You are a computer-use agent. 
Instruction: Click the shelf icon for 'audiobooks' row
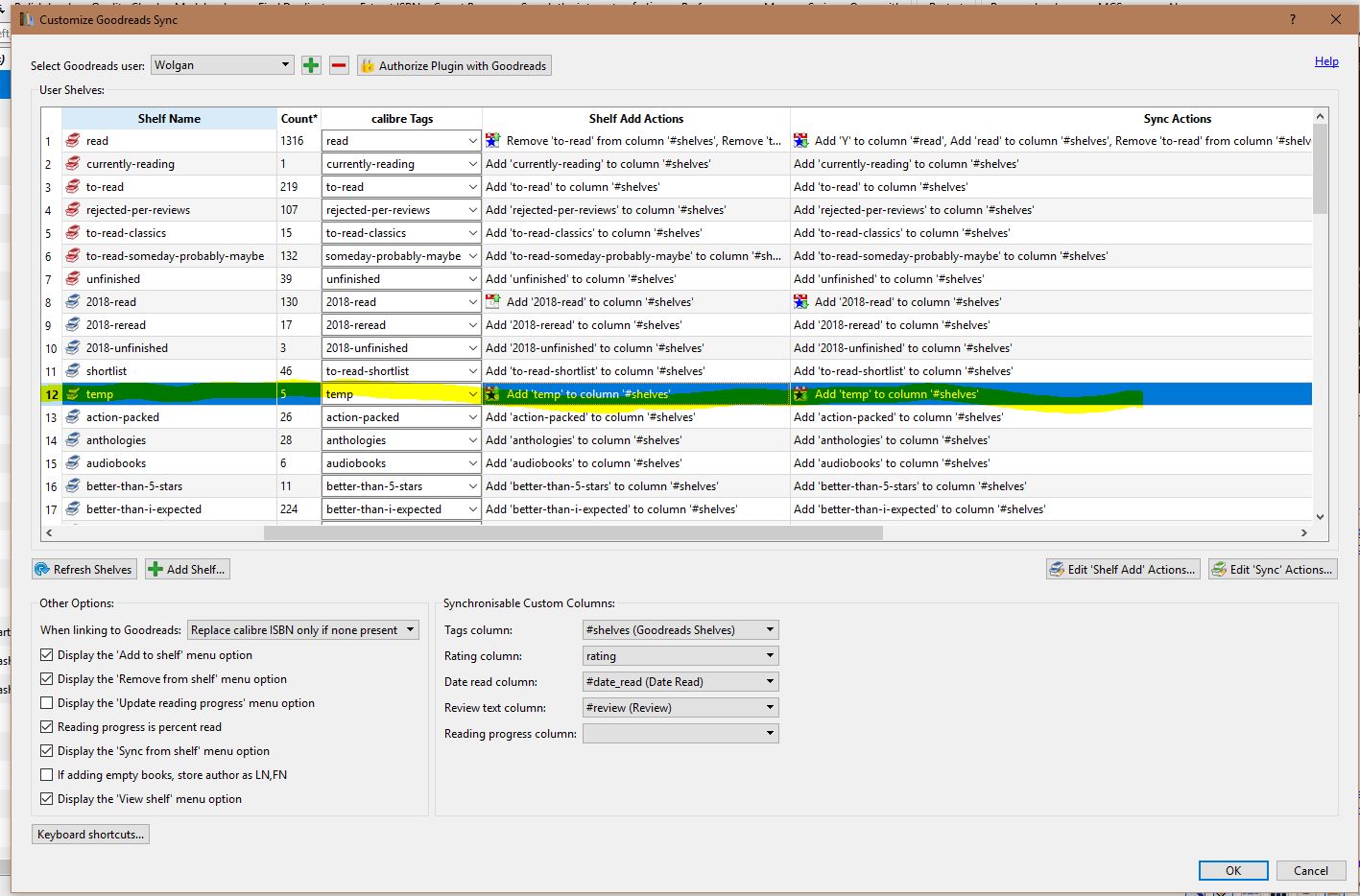tap(73, 463)
